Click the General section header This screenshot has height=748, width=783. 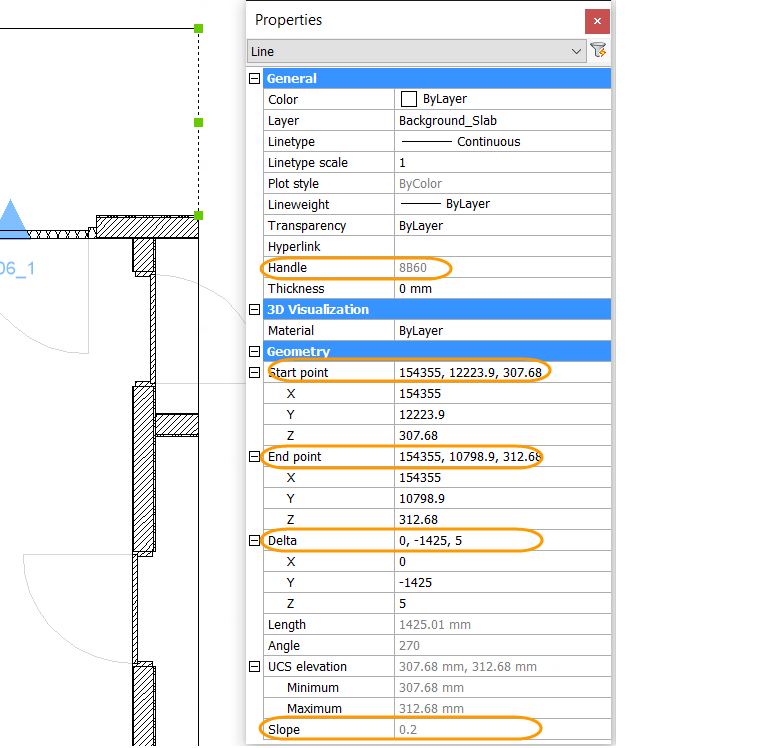click(x=437, y=78)
